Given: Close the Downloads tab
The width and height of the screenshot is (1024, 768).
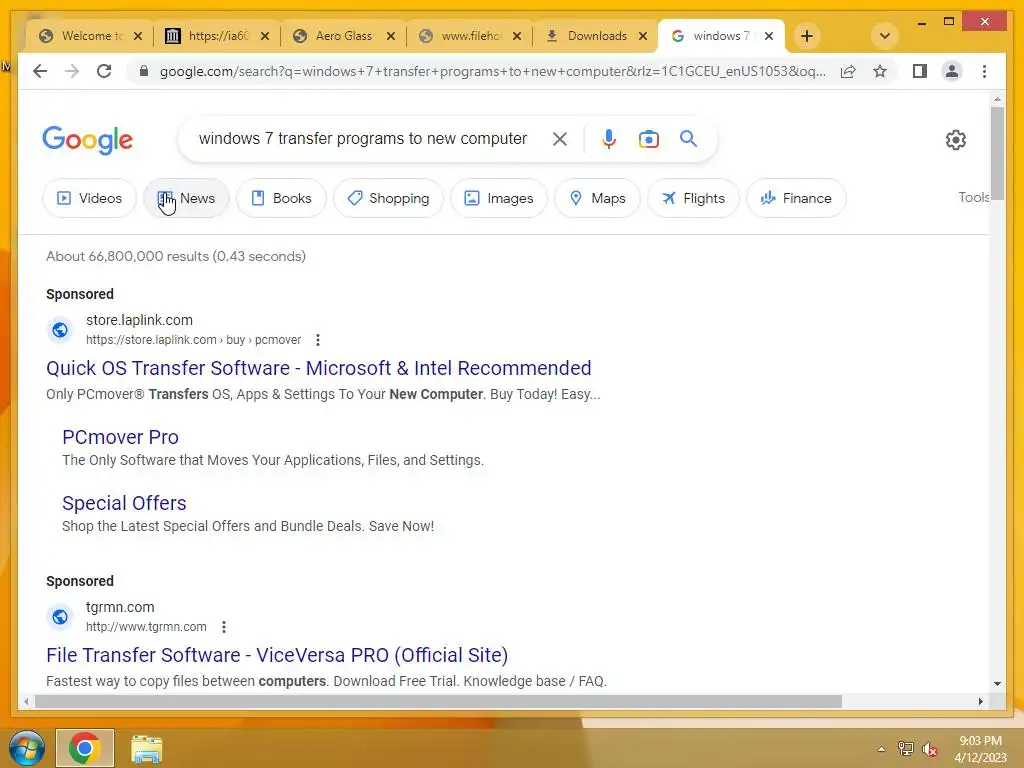Looking at the screenshot, I should tap(643, 36).
